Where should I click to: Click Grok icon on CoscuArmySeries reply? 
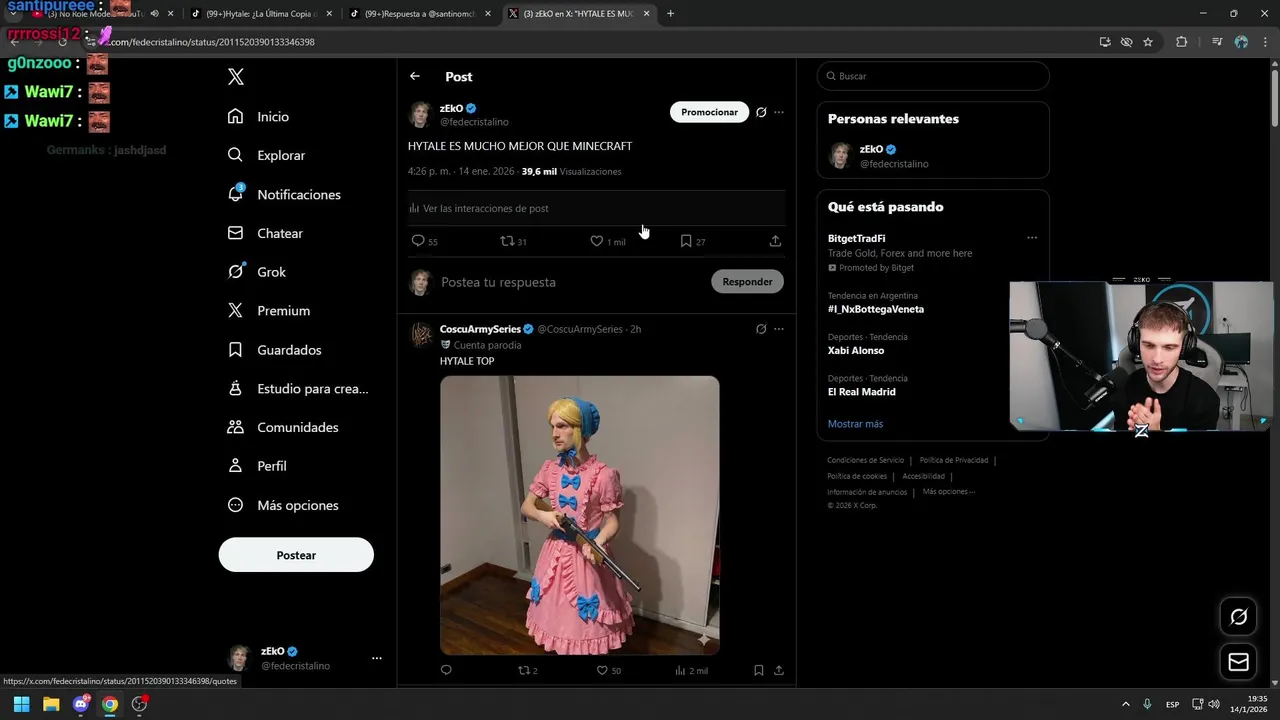pyautogui.click(x=761, y=329)
